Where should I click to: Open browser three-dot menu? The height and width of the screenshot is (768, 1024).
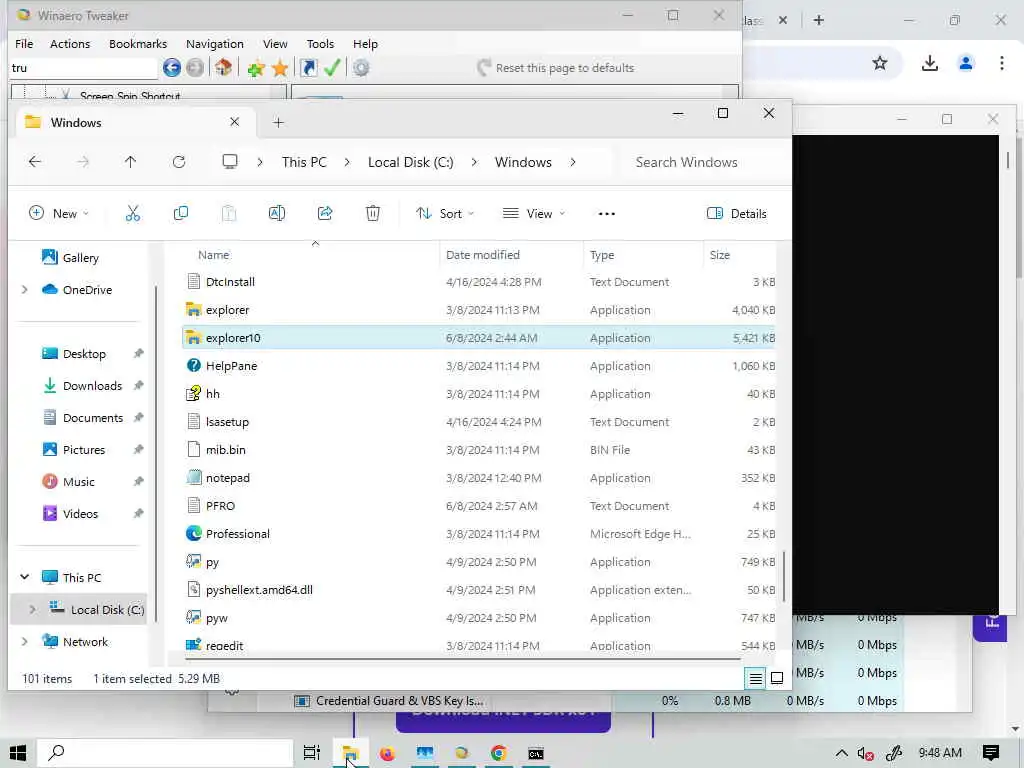click(1002, 63)
